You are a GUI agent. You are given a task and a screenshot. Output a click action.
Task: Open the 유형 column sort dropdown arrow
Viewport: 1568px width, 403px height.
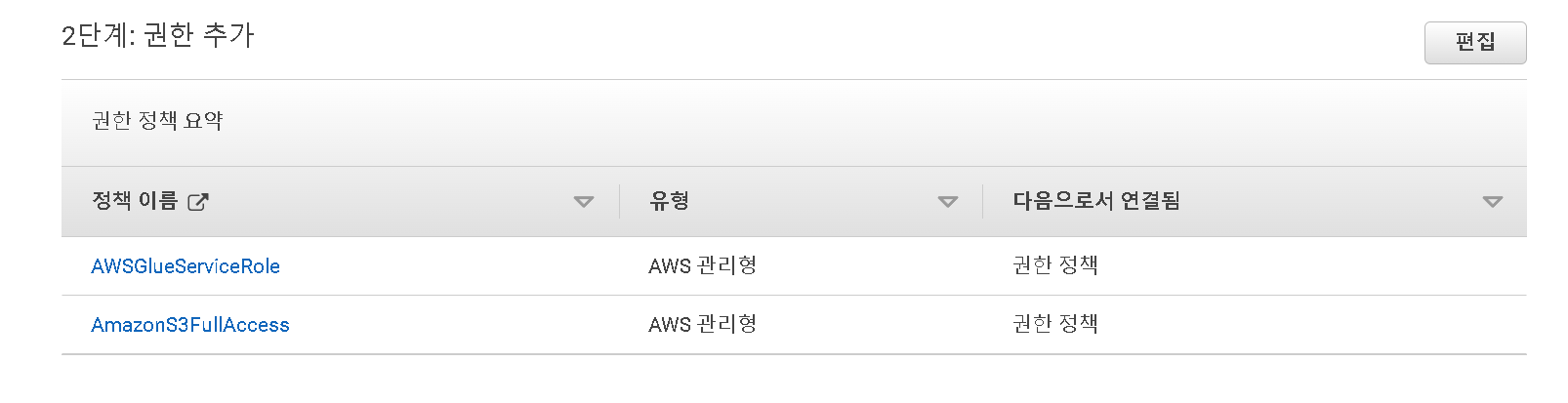[947, 202]
